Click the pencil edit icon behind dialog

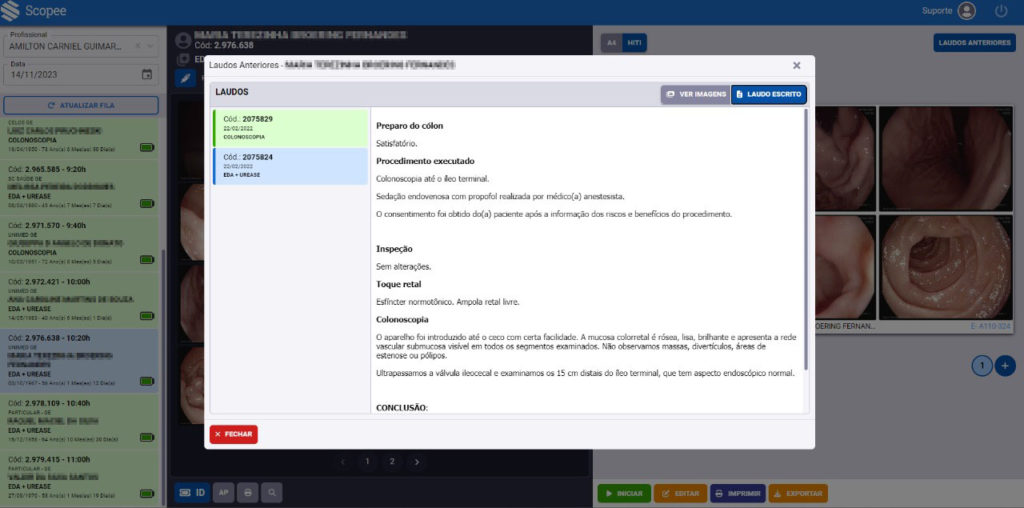click(185, 78)
